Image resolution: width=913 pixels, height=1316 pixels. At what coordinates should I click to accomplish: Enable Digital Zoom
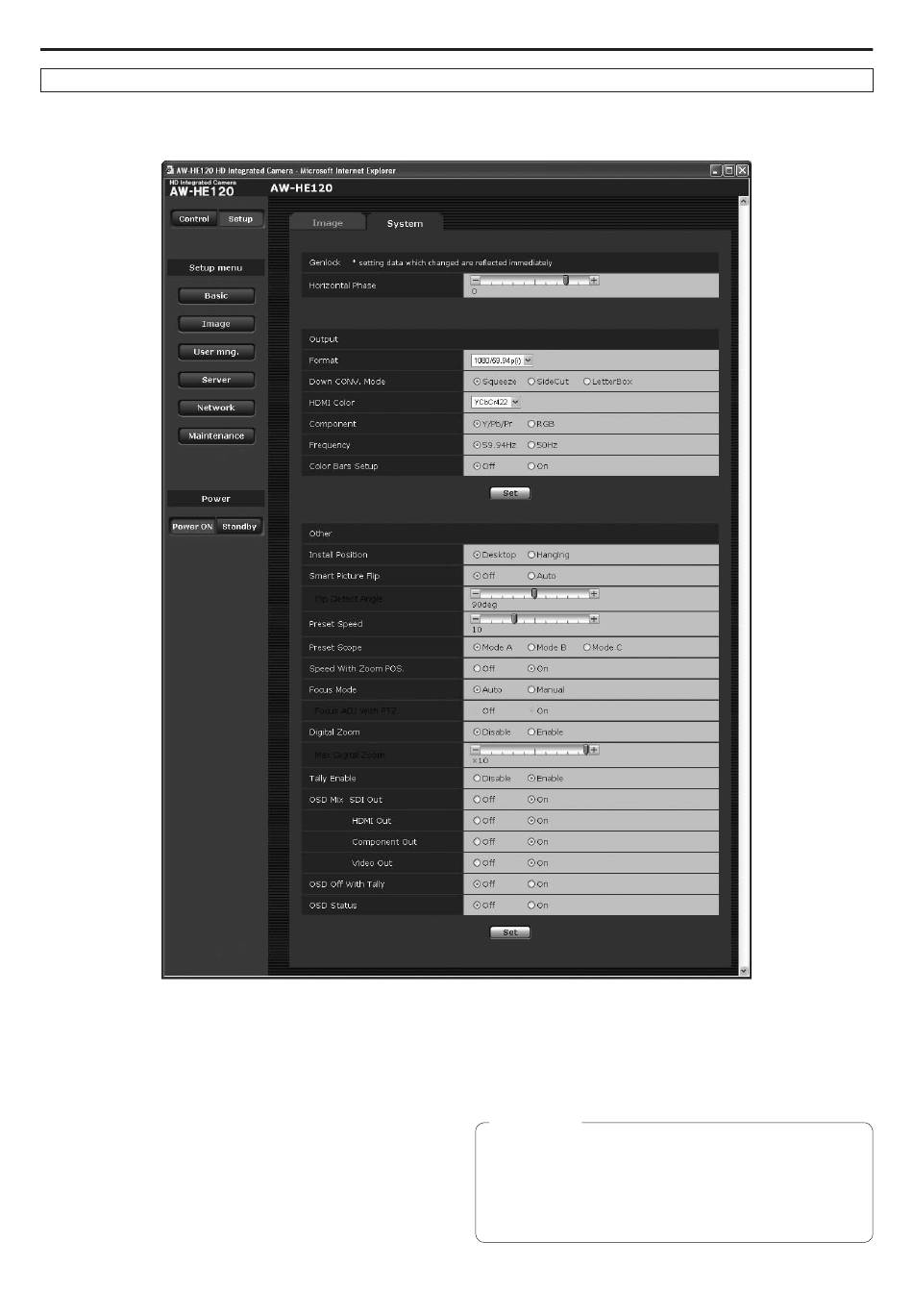(x=531, y=732)
